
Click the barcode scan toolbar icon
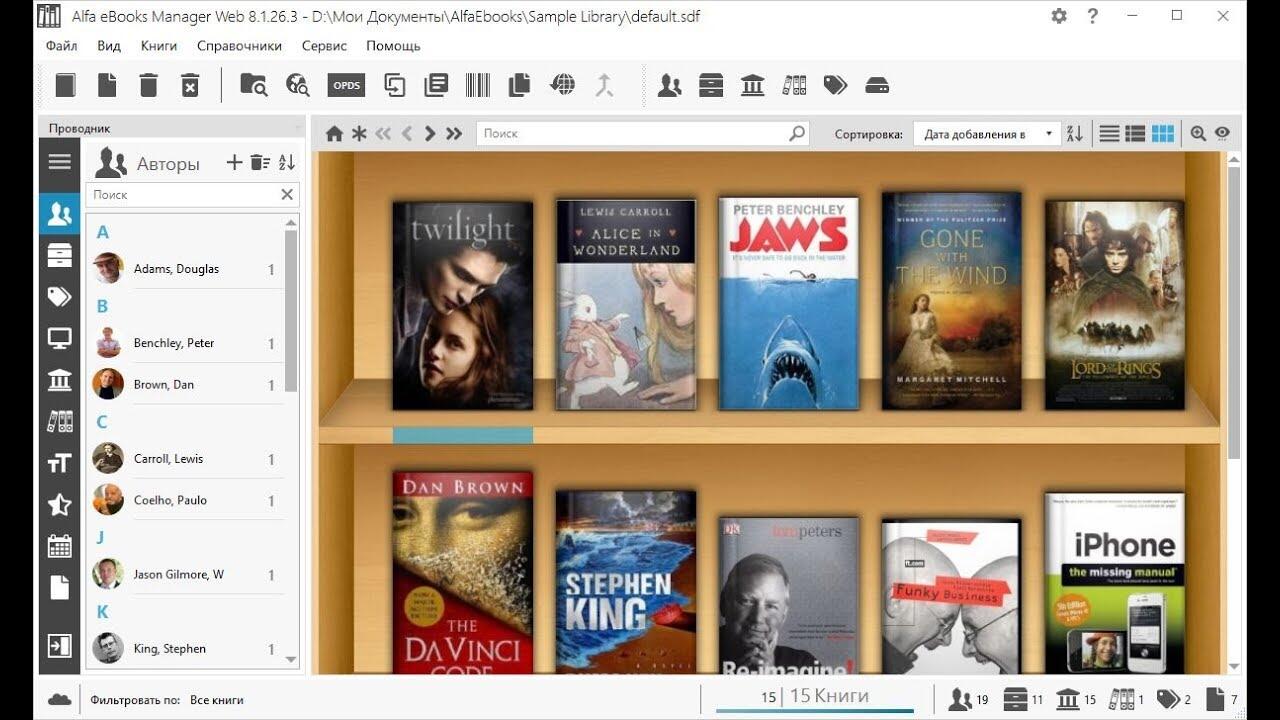[477, 85]
